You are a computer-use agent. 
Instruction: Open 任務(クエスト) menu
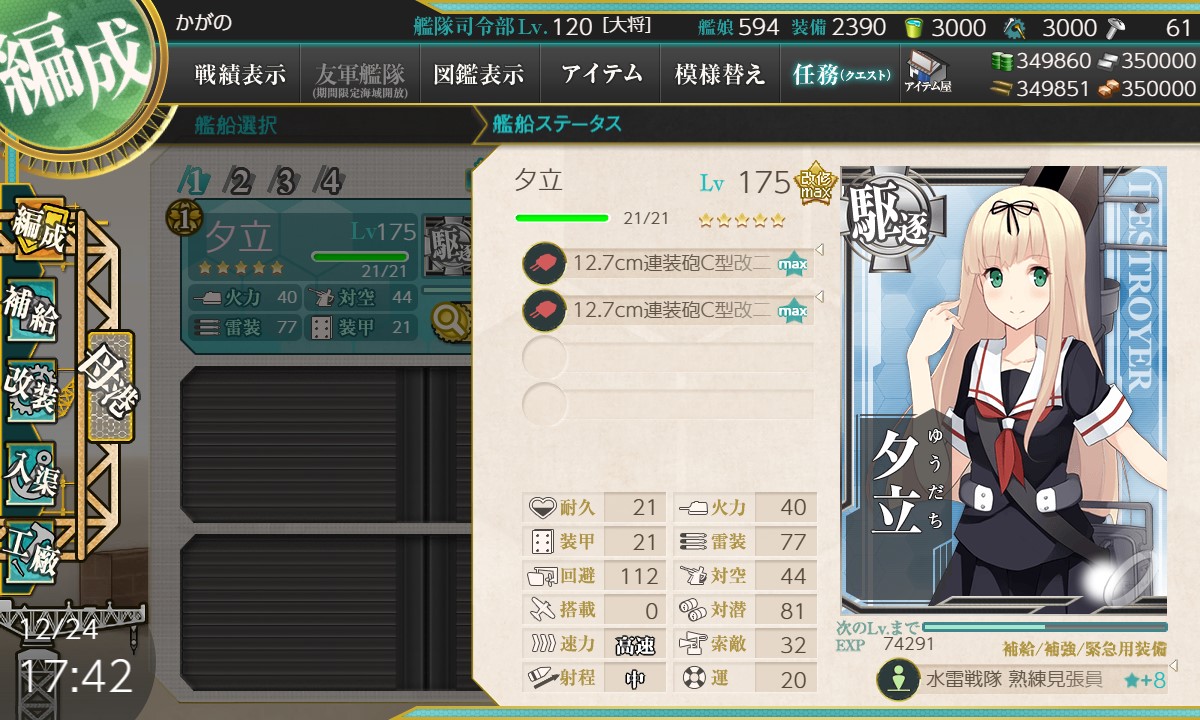840,74
